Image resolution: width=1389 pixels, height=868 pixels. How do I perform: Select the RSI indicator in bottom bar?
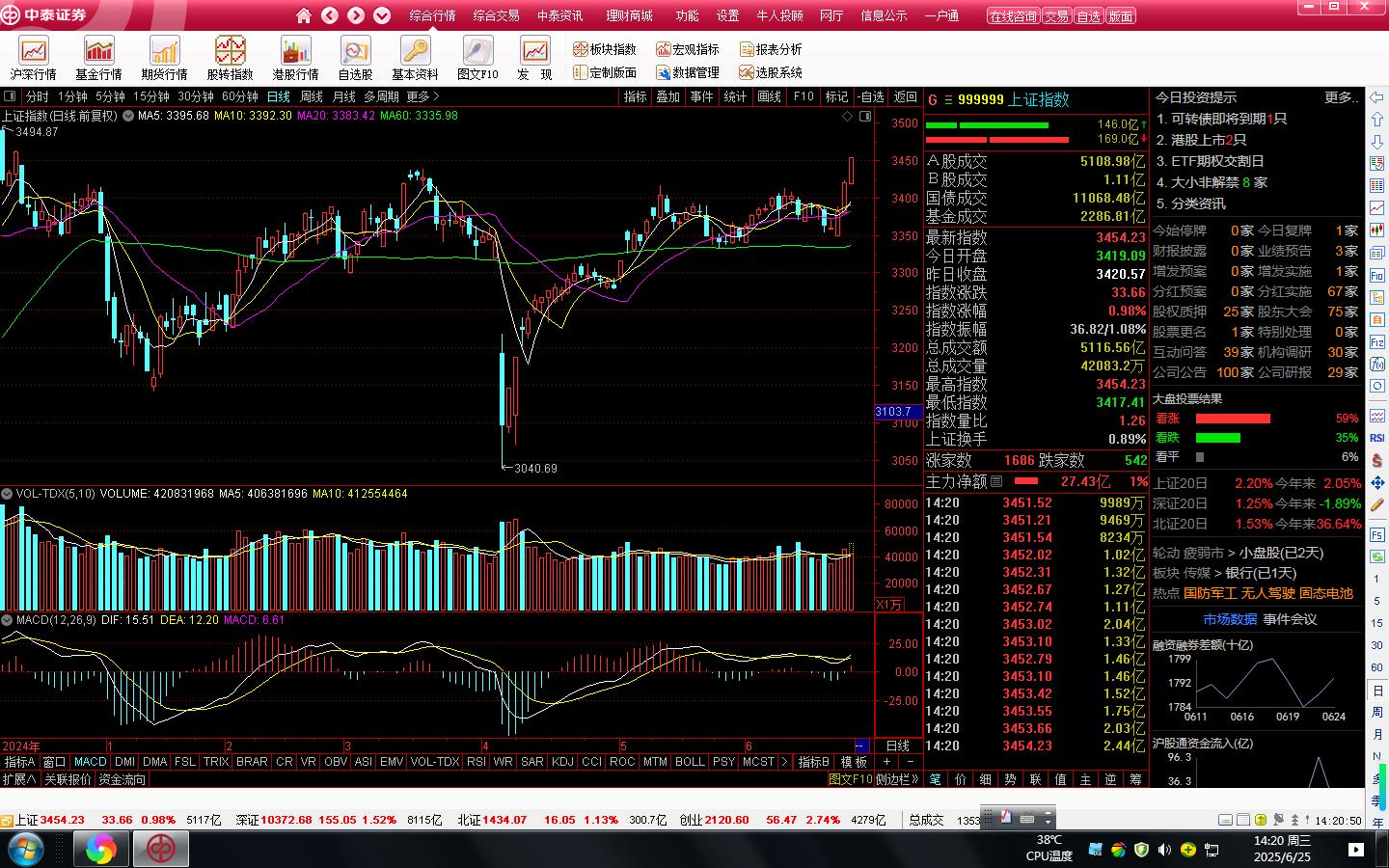click(476, 762)
